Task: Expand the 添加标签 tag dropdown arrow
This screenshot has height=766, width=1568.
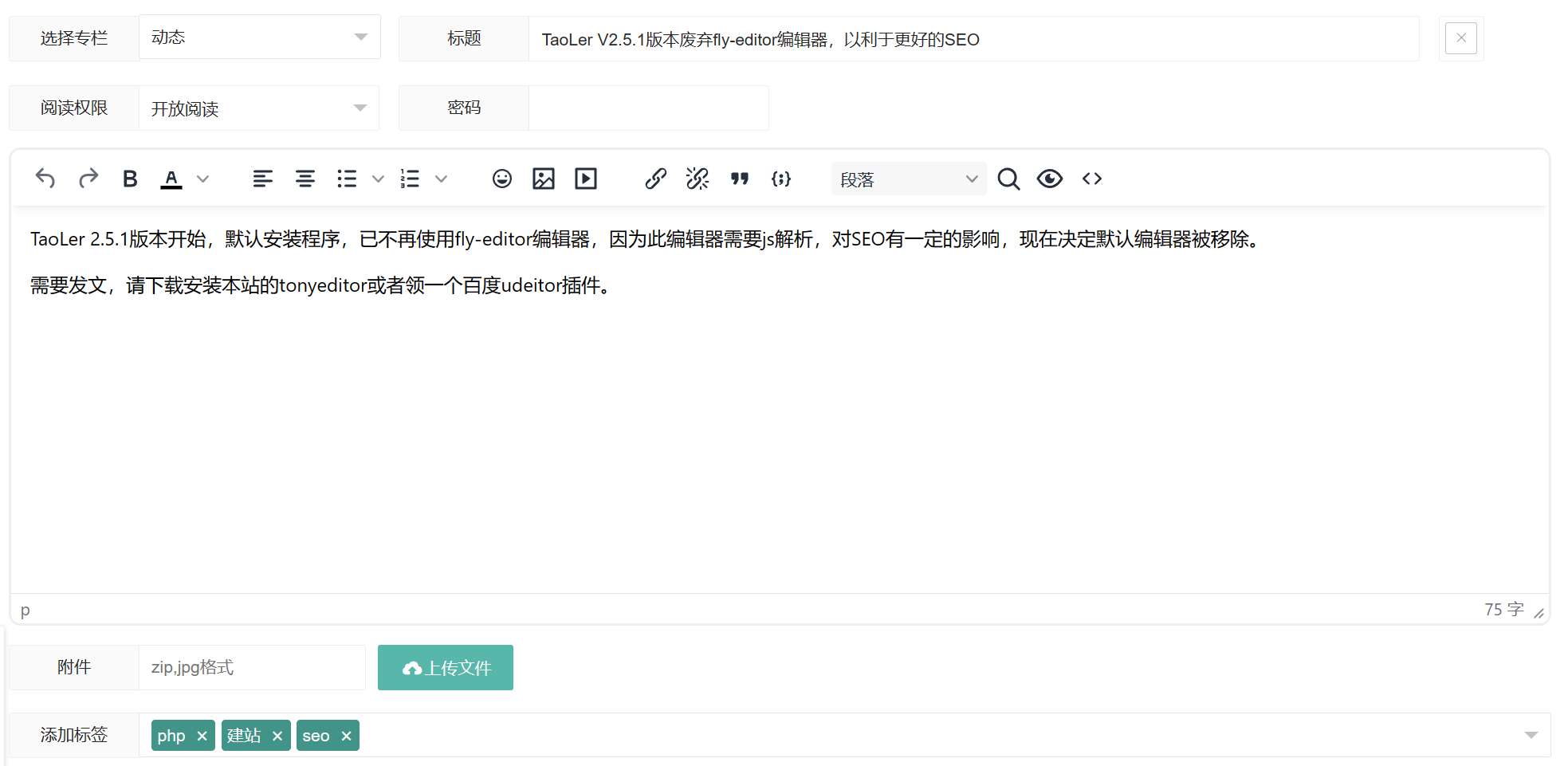Action: pos(1531,735)
